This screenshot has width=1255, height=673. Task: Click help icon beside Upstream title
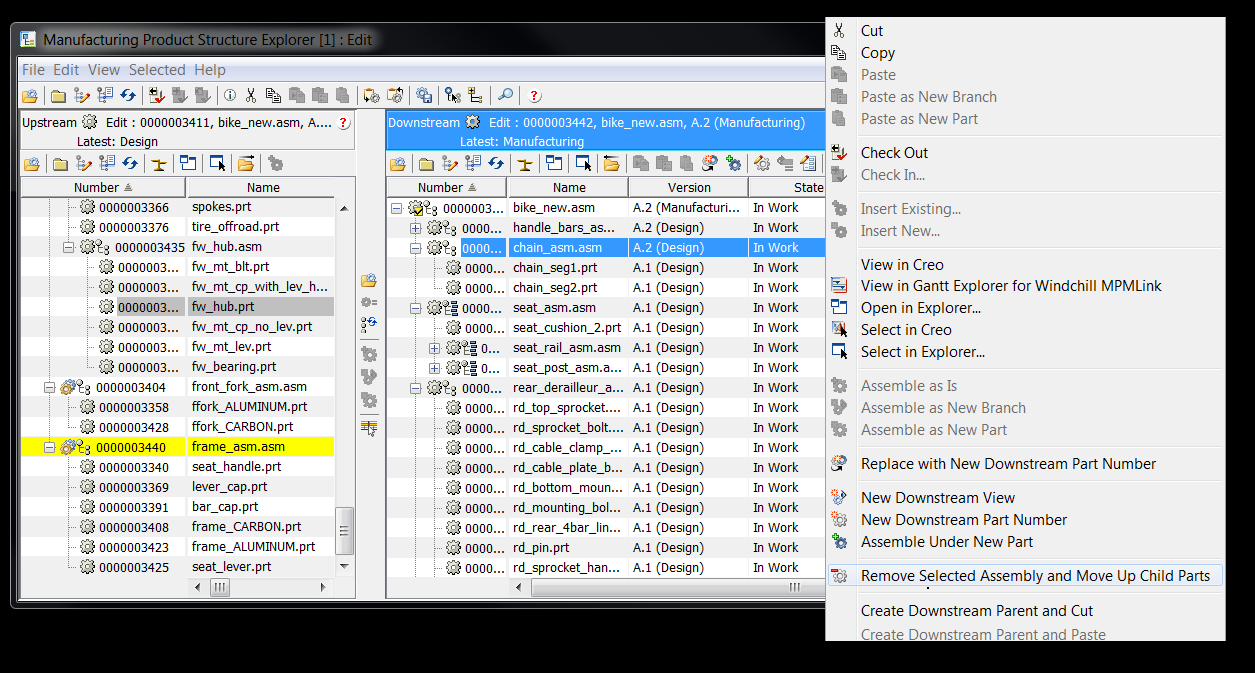tap(343, 123)
